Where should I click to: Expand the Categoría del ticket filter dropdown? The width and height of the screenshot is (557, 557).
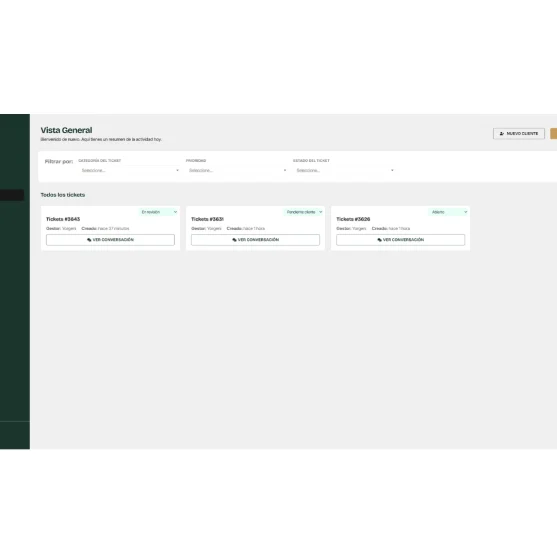coord(130,171)
